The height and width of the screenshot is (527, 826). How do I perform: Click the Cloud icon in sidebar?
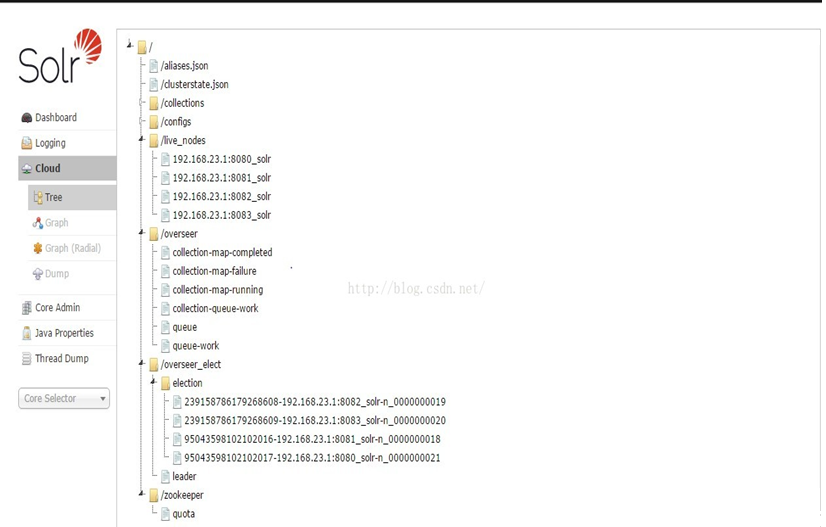tap(26, 169)
